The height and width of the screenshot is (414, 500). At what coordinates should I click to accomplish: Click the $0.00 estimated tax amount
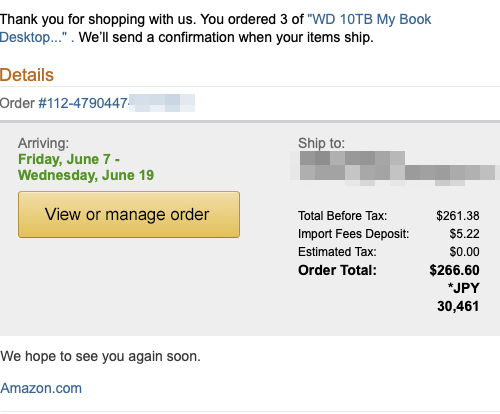click(x=464, y=252)
